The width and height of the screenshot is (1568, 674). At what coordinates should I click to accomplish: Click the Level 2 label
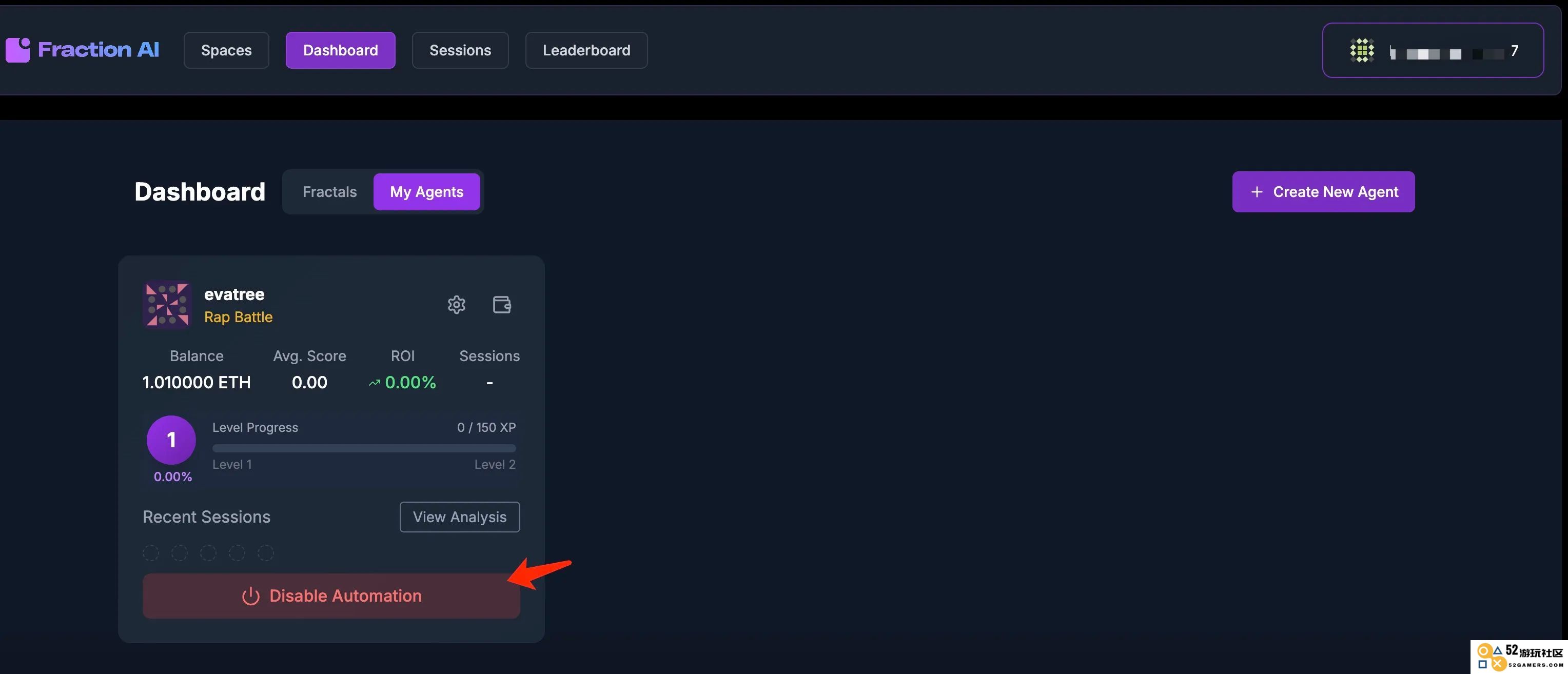495,464
